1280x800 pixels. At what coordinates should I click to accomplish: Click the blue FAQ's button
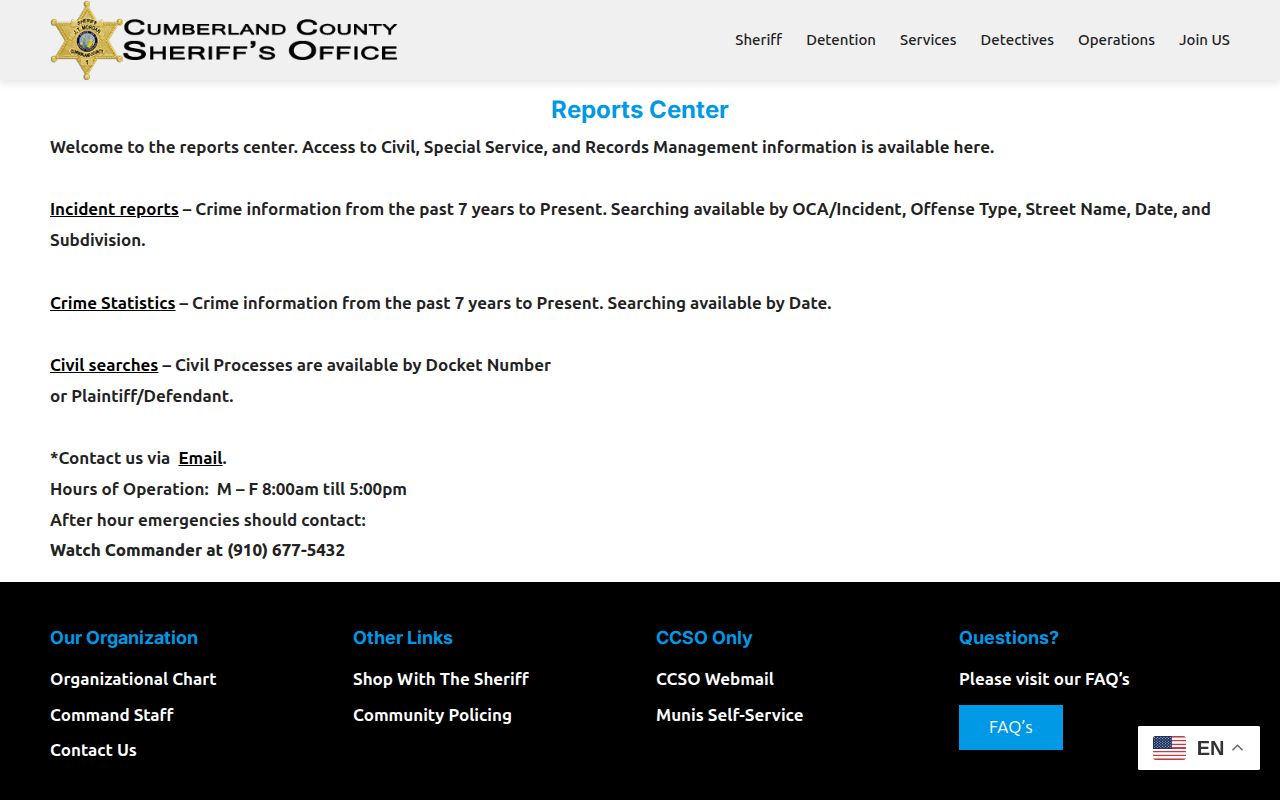pyautogui.click(x=1011, y=727)
